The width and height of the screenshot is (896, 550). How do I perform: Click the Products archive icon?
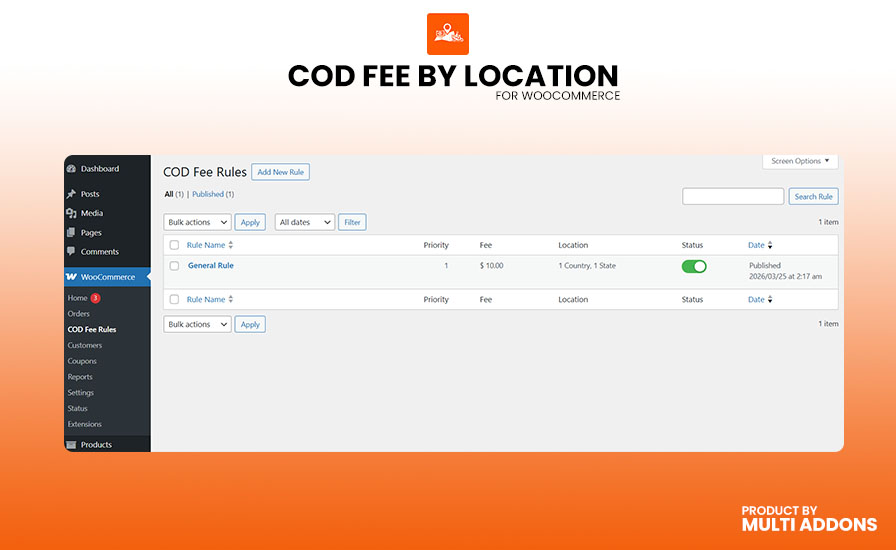pyautogui.click(x=71, y=445)
